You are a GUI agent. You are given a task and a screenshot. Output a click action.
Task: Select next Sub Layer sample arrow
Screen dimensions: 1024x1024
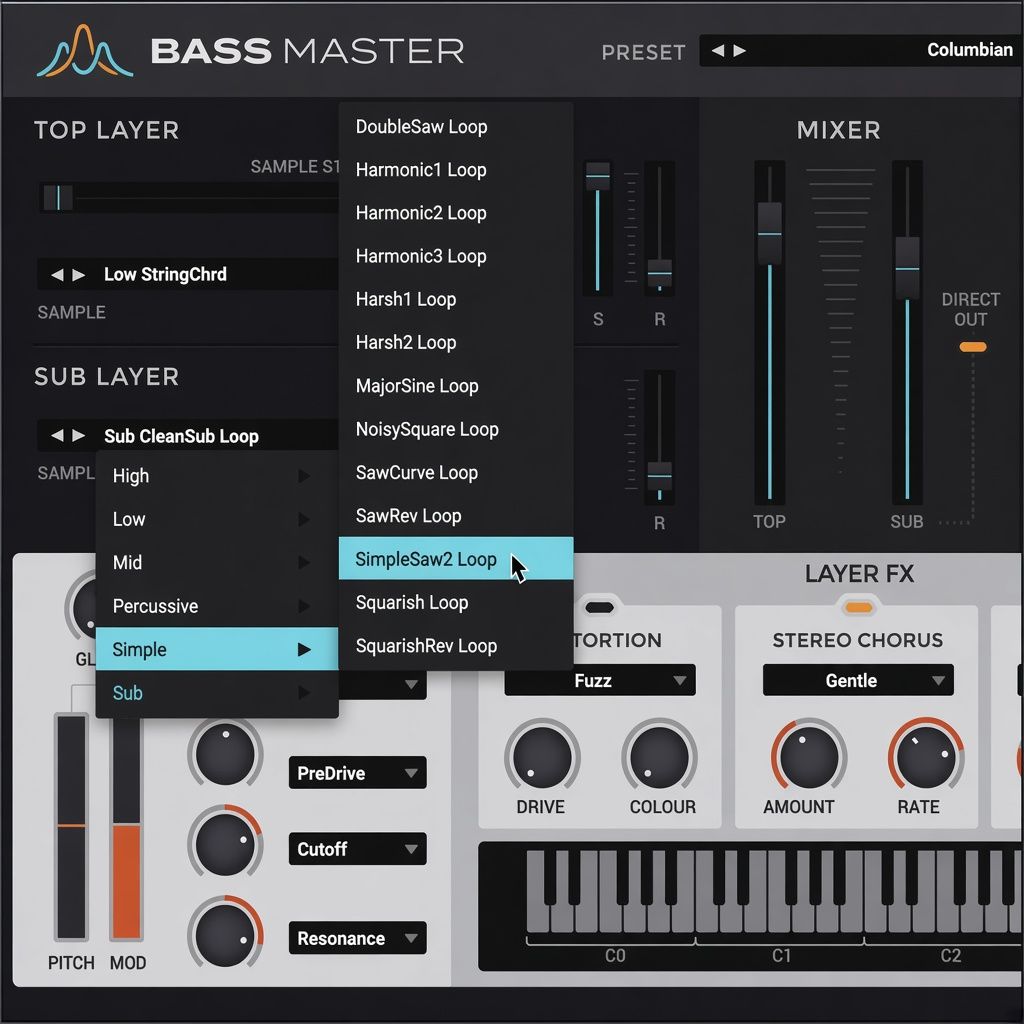(x=79, y=435)
